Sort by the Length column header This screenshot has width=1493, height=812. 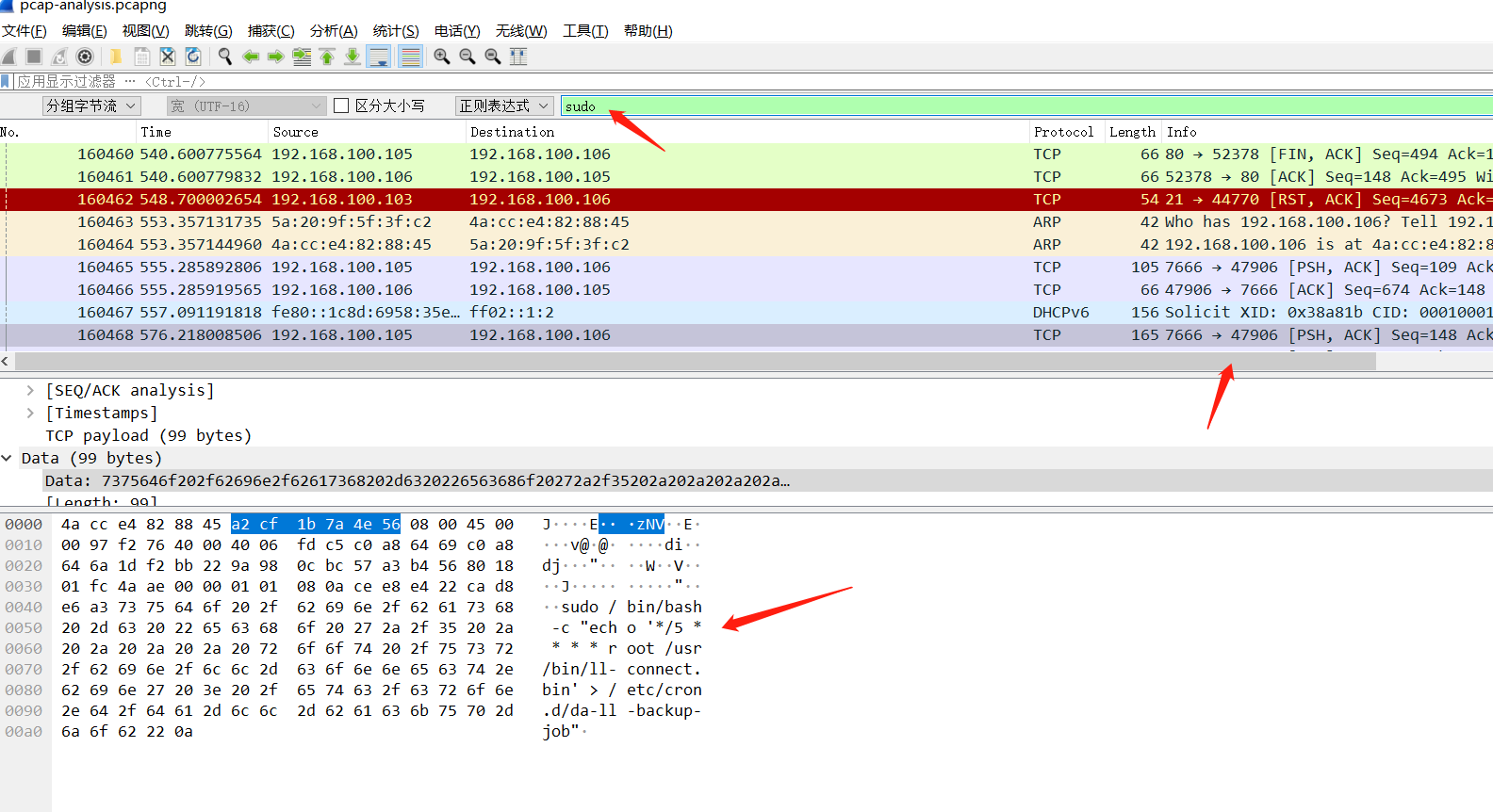tap(1132, 132)
